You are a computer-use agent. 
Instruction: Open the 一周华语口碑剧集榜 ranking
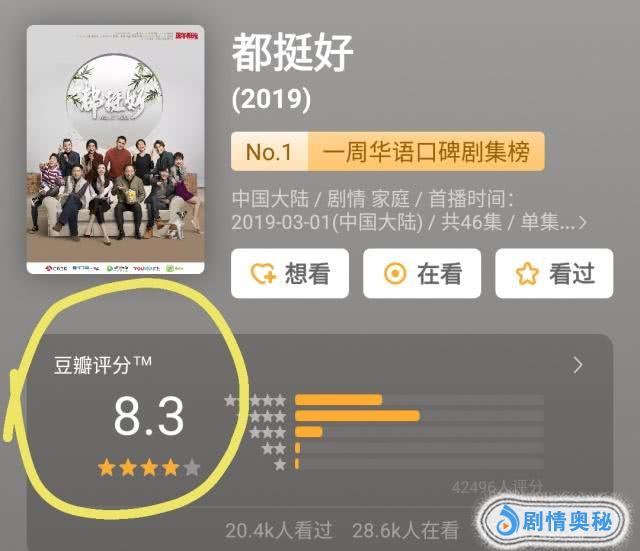[x=427, y=151]
